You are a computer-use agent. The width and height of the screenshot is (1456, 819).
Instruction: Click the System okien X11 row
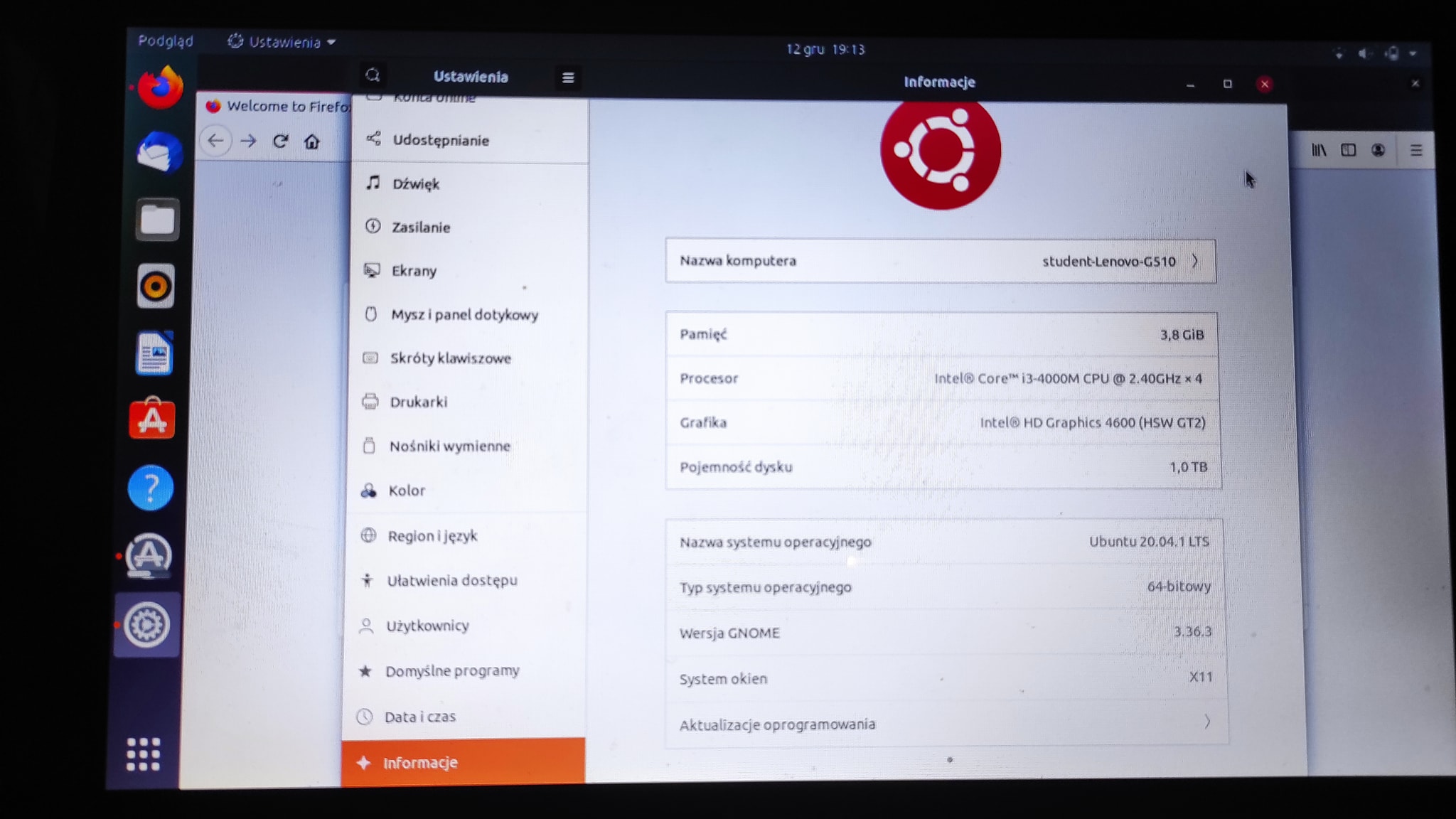click(x=946, y=678)
